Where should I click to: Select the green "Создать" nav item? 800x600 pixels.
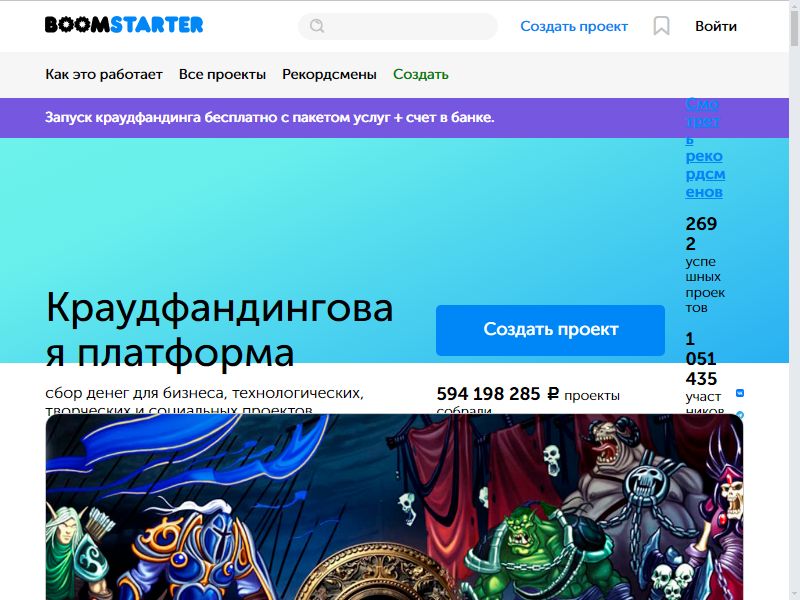[420, 74]
